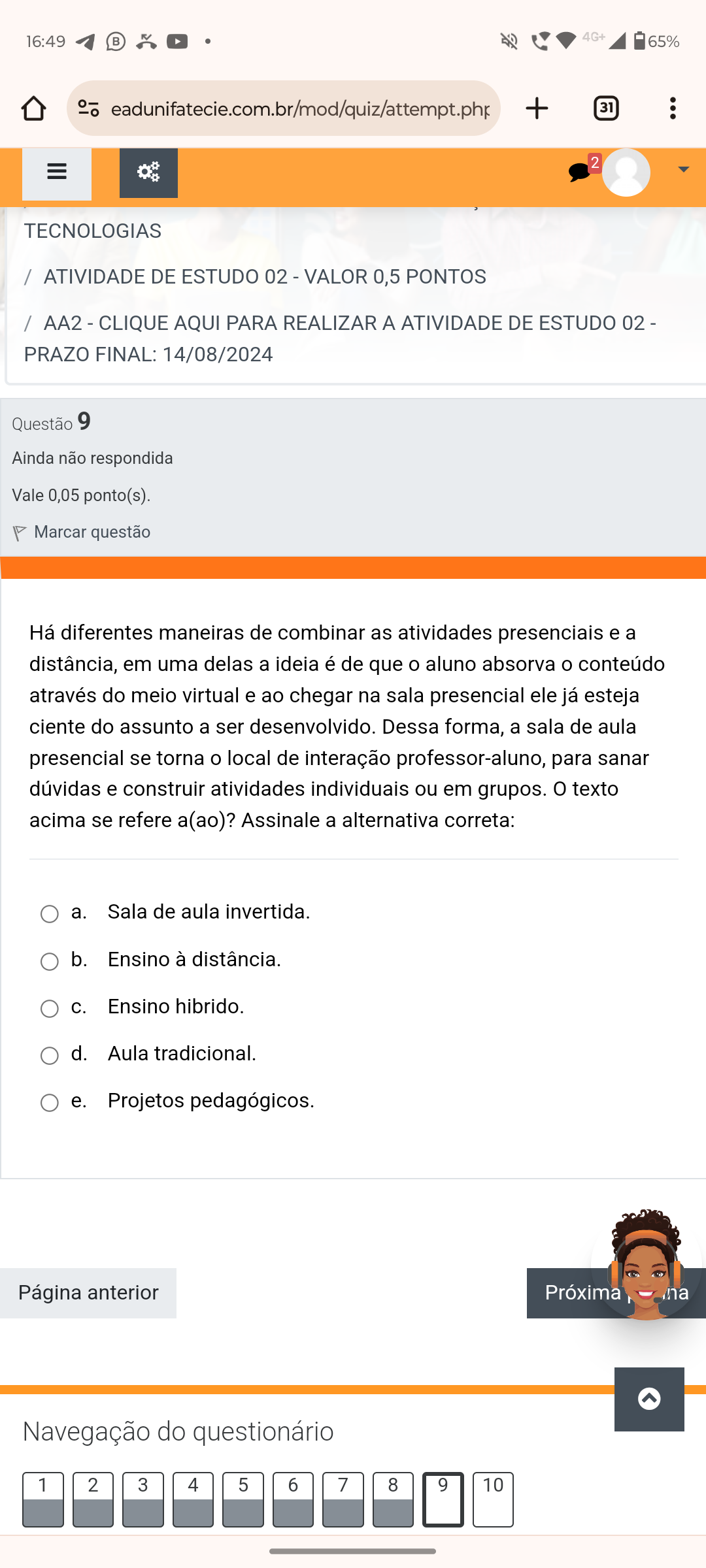Jump to question 5 in quiz navigation

click(243, 1499)
